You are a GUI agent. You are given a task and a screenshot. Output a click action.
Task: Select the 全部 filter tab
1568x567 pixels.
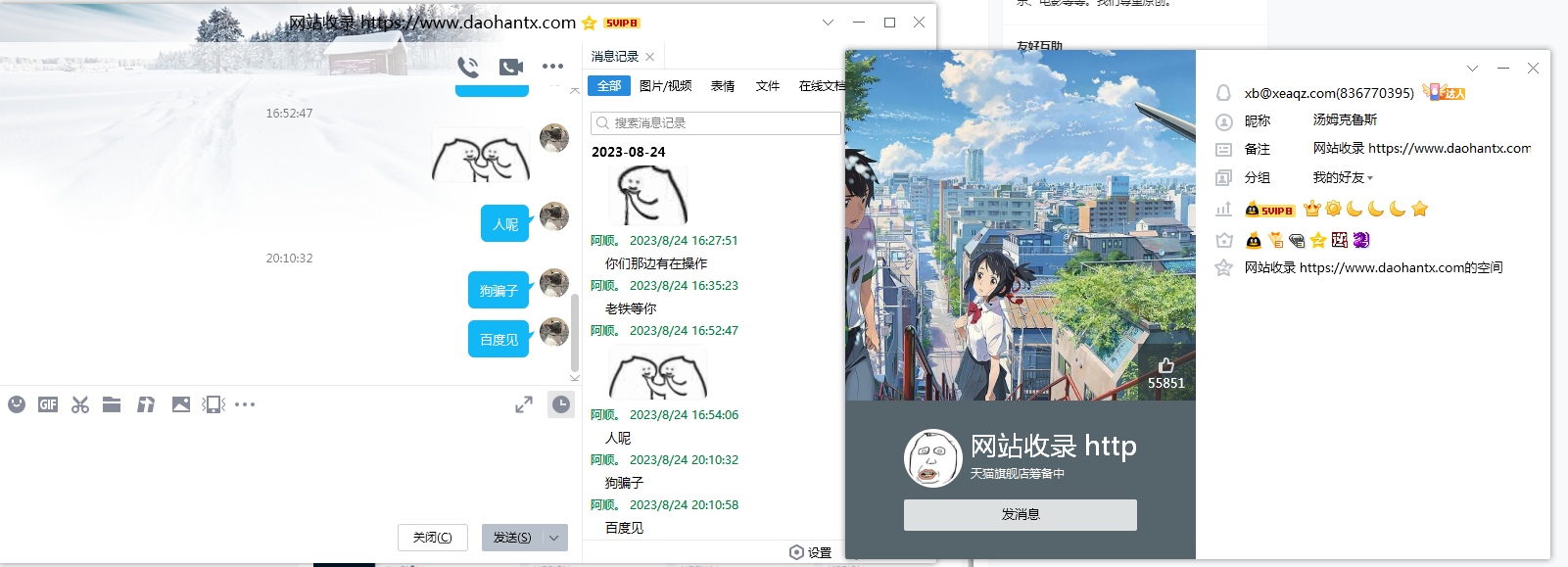(609, 86)
